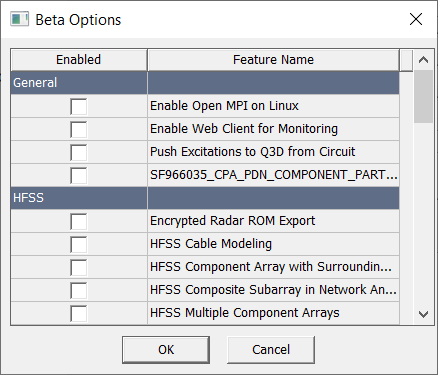Image resolution: width=438 pixels, height=375 pixels.
Task: Toggle SF966035_CPA_PDN_COMPONENT_PART checkbox
Action: click(79, 175)
